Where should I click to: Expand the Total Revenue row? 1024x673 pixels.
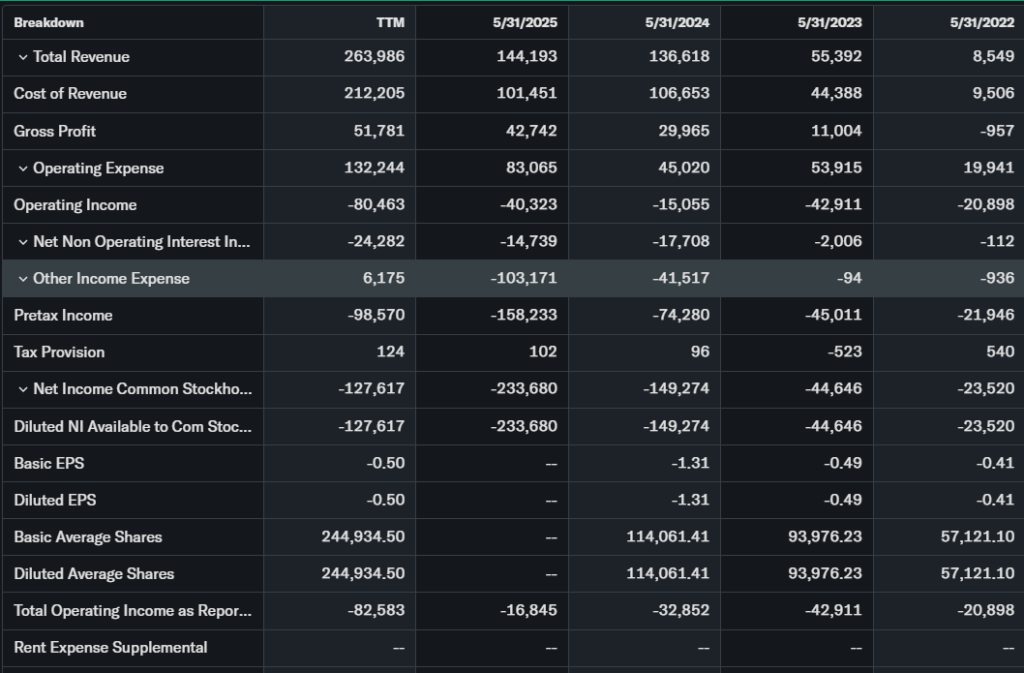[x=23, y=57]
